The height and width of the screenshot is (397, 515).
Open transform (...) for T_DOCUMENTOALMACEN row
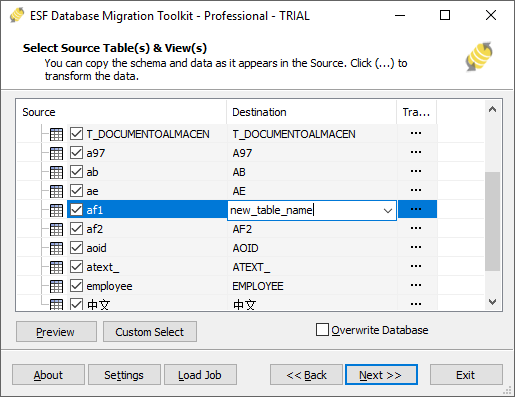416,133
